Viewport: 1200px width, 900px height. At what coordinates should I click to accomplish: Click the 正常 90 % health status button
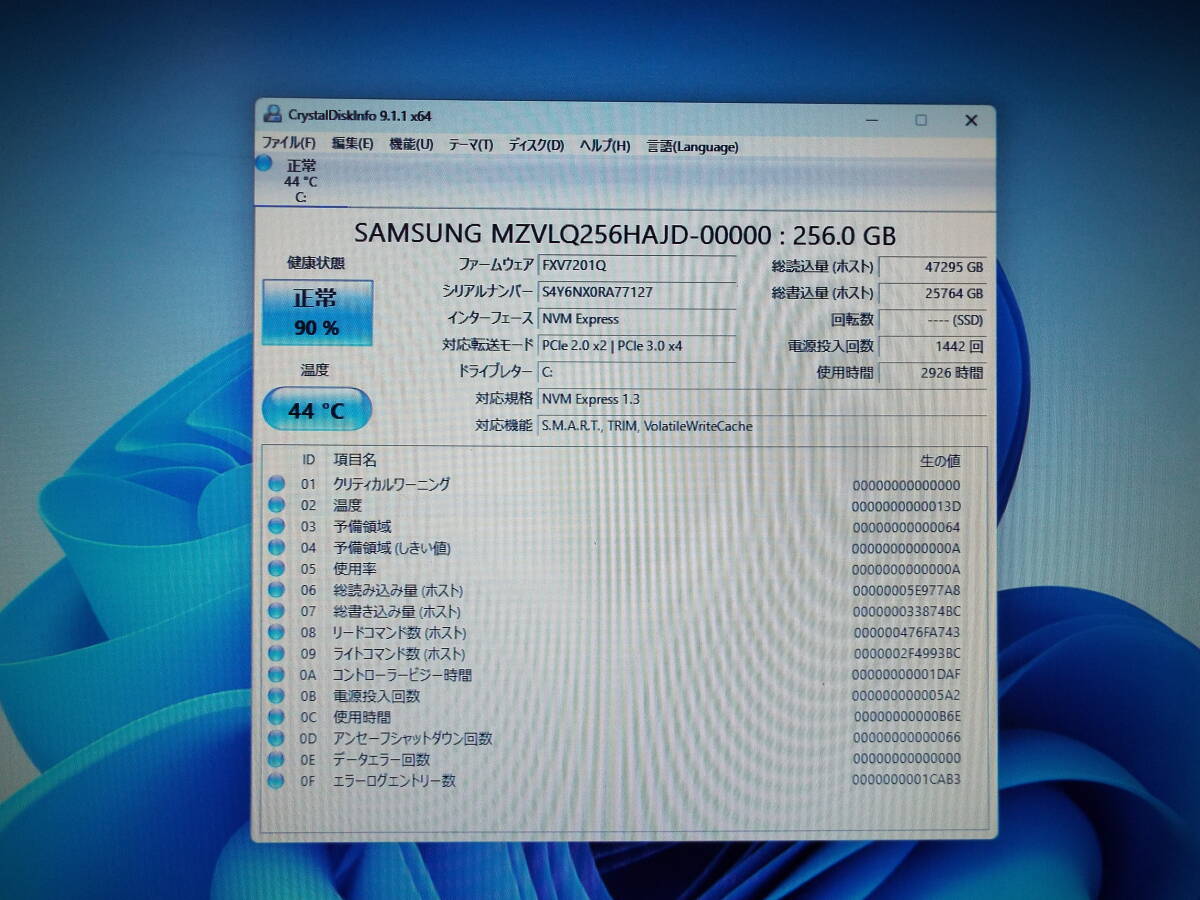coord(317,312)
